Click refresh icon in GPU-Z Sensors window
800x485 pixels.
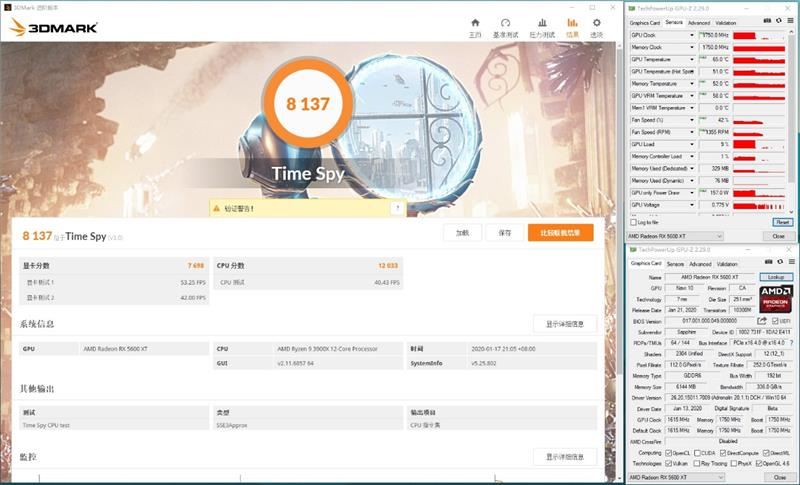click(779, 21)
